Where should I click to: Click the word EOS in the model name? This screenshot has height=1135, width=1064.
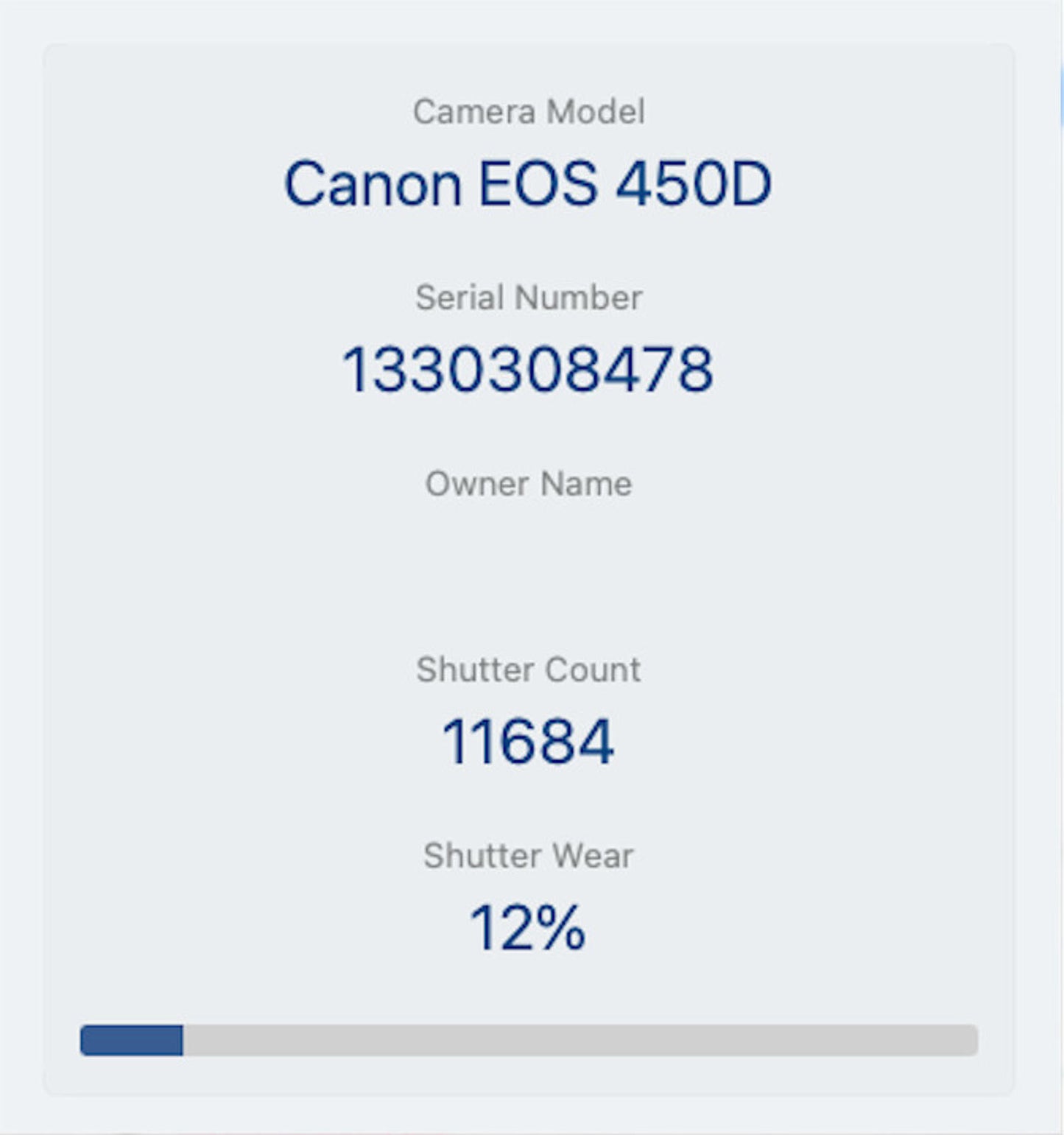point(538,183)
